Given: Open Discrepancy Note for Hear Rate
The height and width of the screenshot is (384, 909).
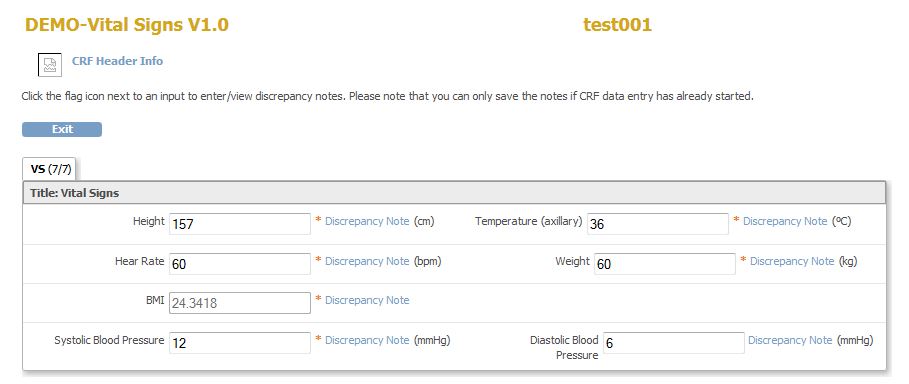Looking at the screenshot, I should tap(367, 261).
